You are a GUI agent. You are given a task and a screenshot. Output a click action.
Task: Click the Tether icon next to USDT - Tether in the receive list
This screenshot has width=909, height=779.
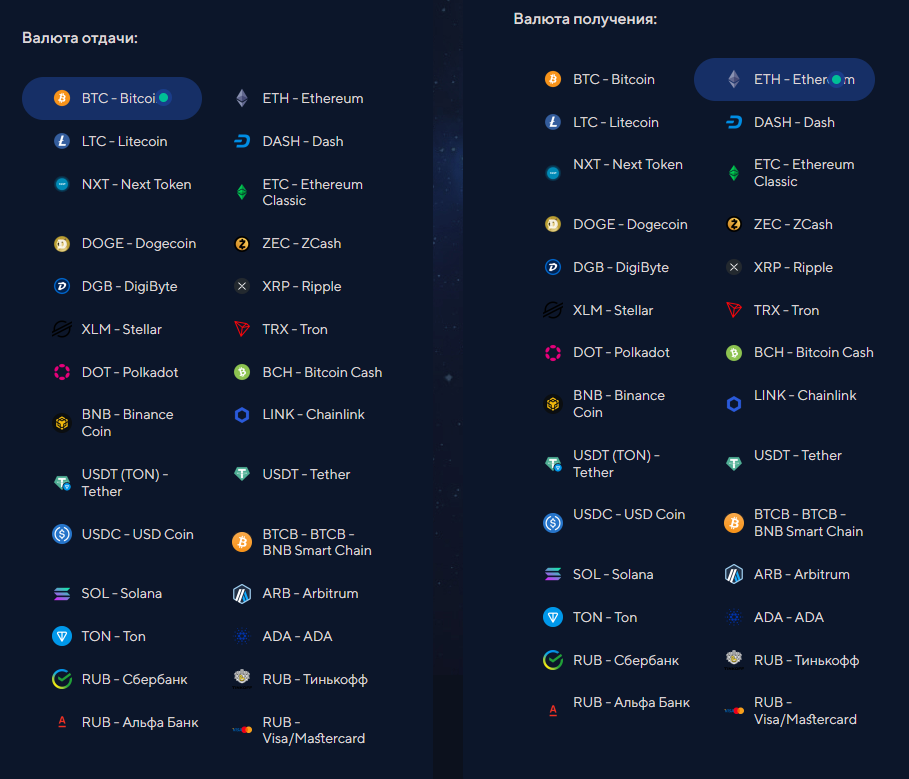734,463
